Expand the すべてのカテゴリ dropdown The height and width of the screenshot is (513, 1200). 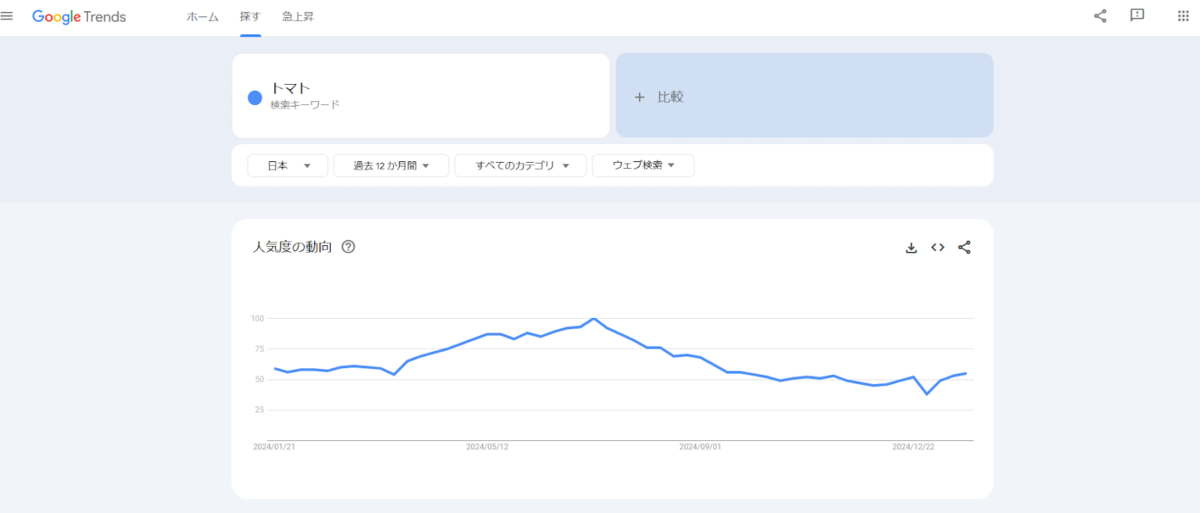coord(520,166)
